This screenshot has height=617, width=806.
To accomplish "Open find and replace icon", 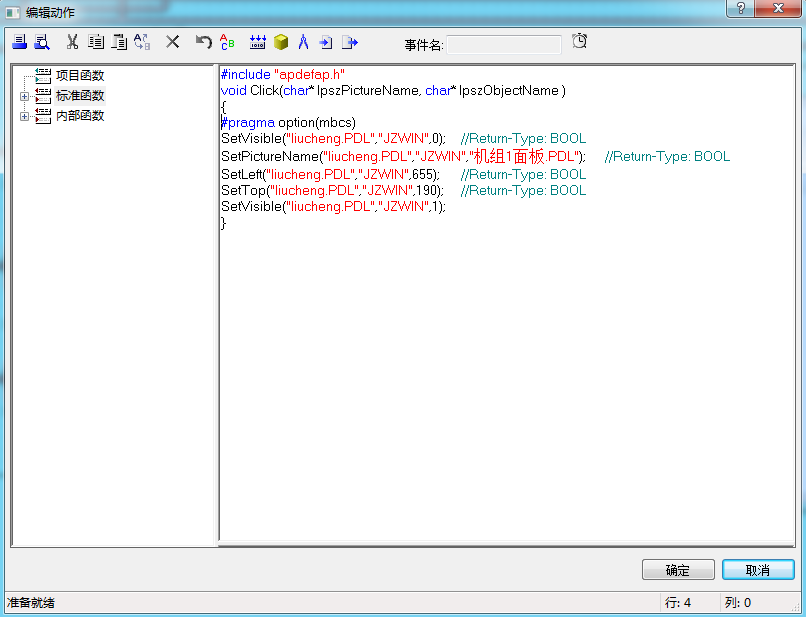I will point(142,42).
